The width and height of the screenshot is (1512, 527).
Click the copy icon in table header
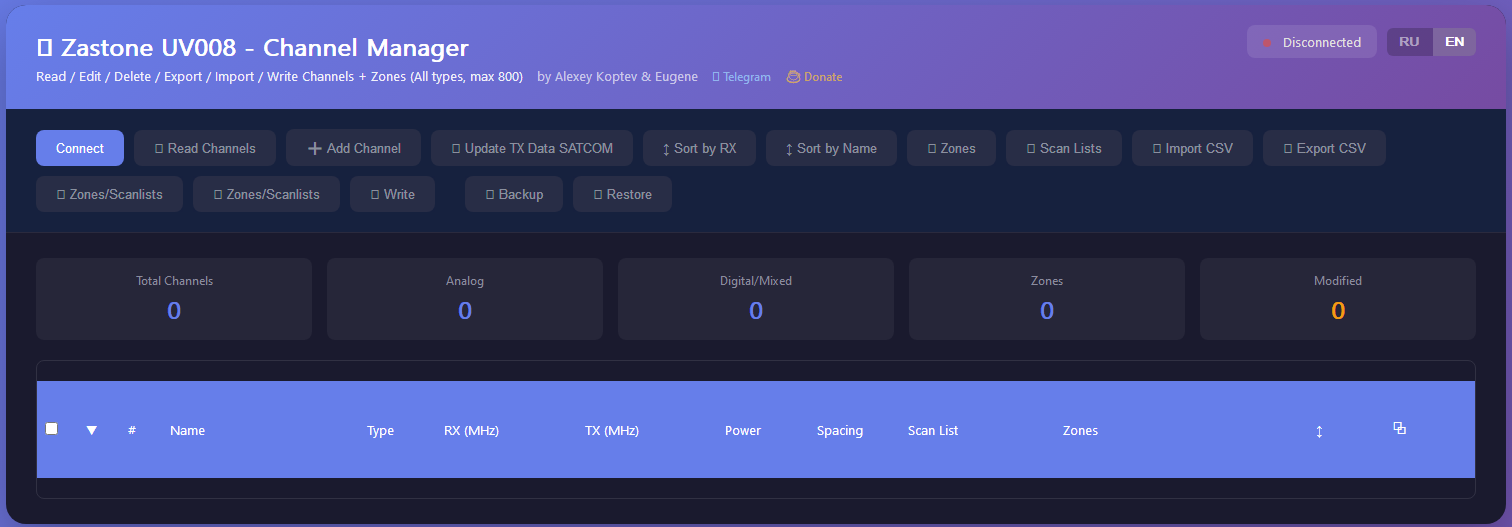(x=1399, y=428)
